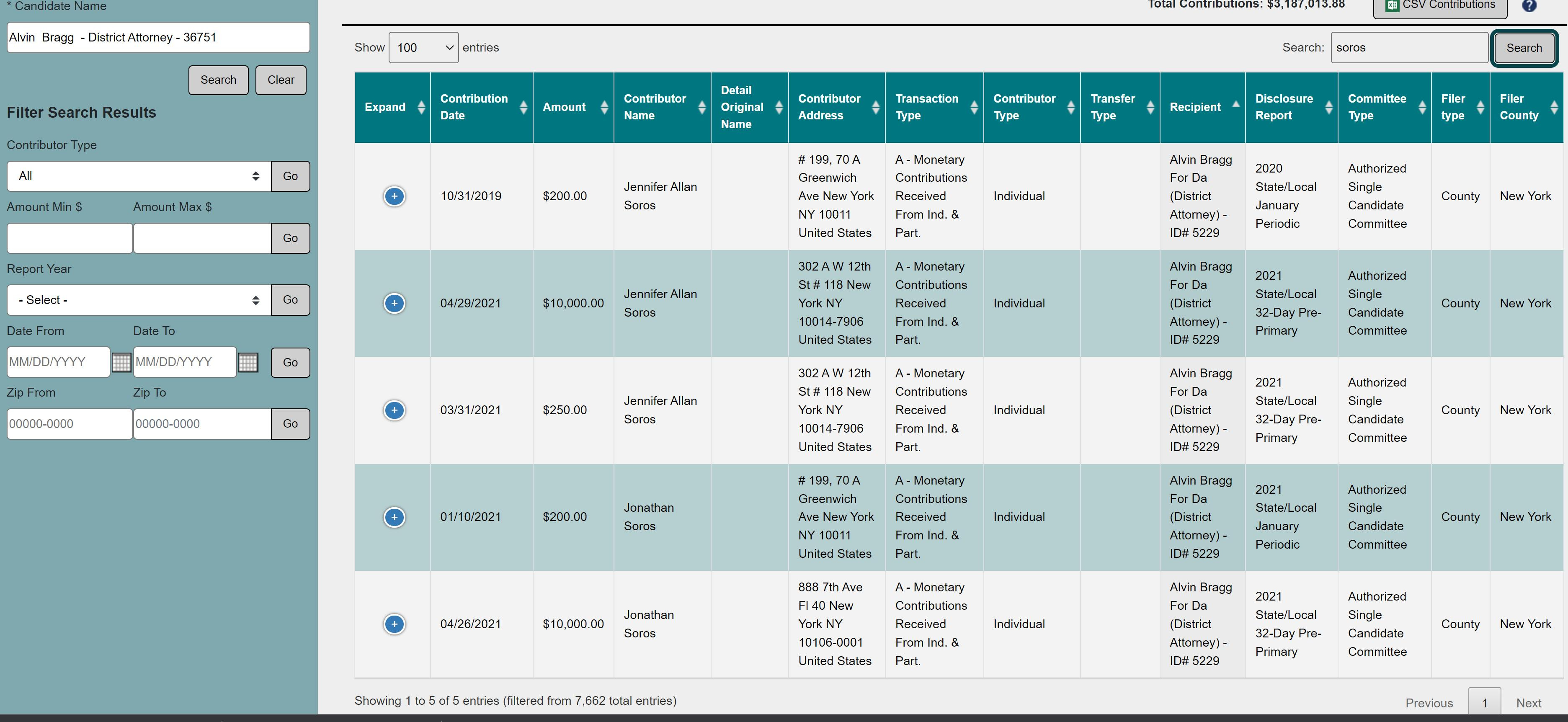
Task: Open the Contributor Type All dropdown
Action: point(139,176)
